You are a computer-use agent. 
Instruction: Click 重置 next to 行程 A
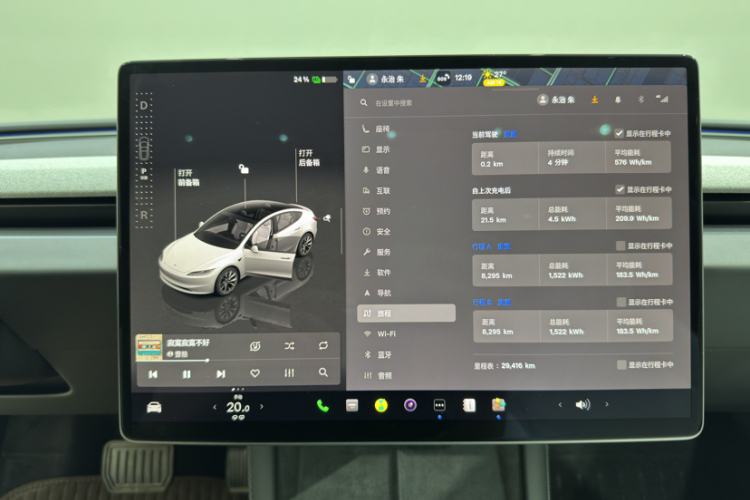(504, 246)
